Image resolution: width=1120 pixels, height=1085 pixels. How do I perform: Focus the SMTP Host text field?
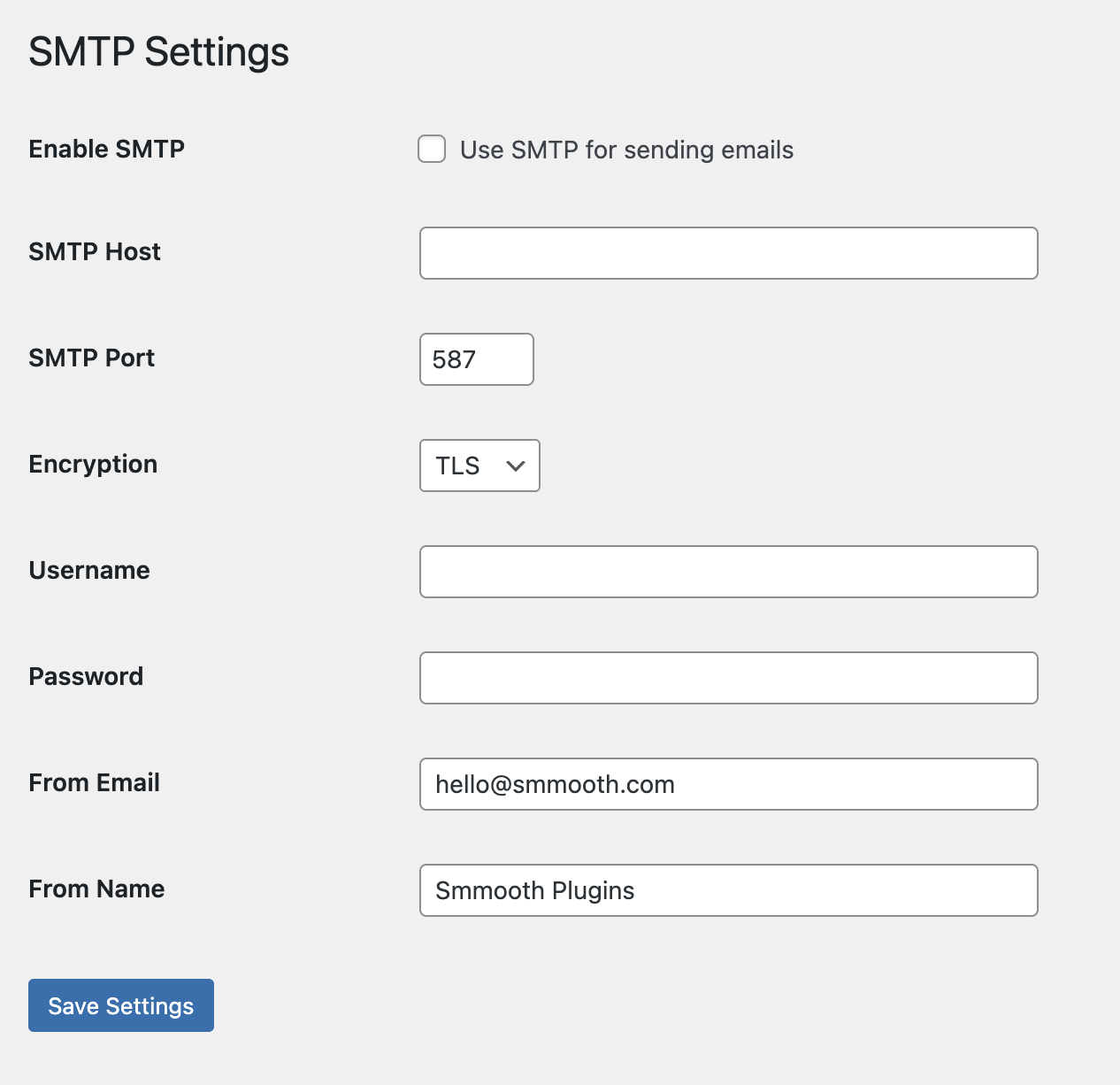728,253
